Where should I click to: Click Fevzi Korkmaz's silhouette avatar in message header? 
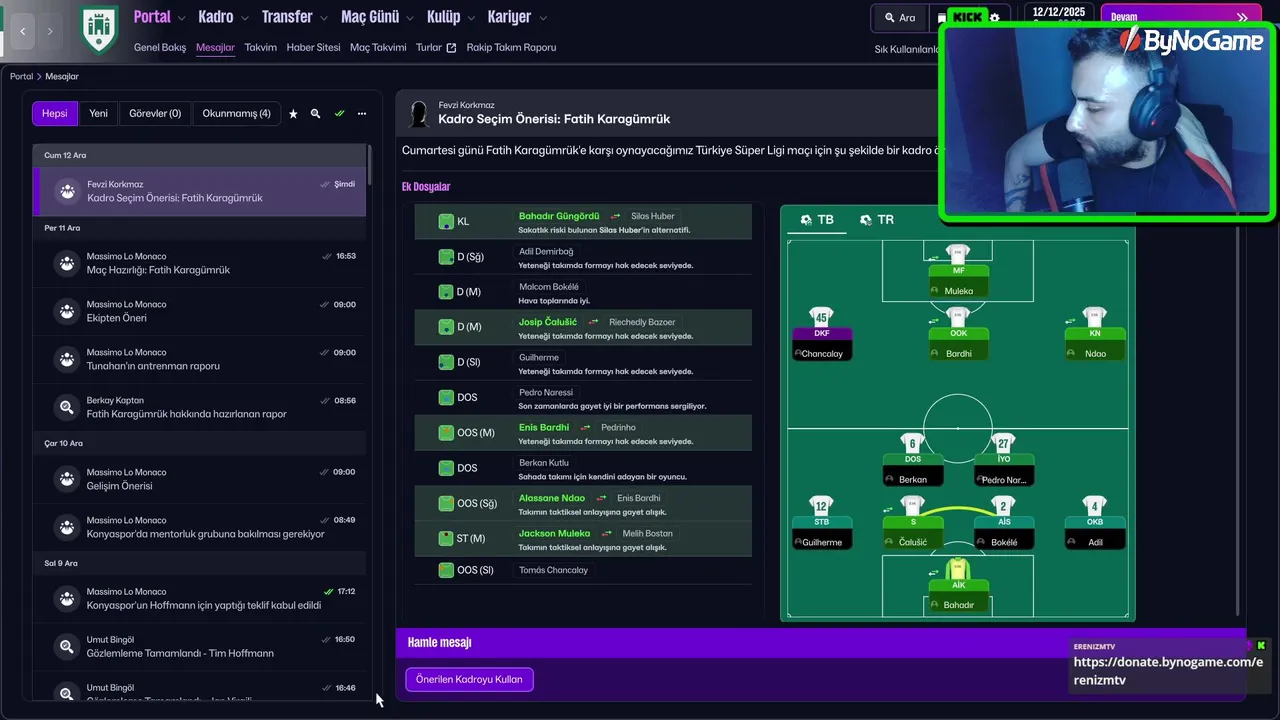pos(419,115)
